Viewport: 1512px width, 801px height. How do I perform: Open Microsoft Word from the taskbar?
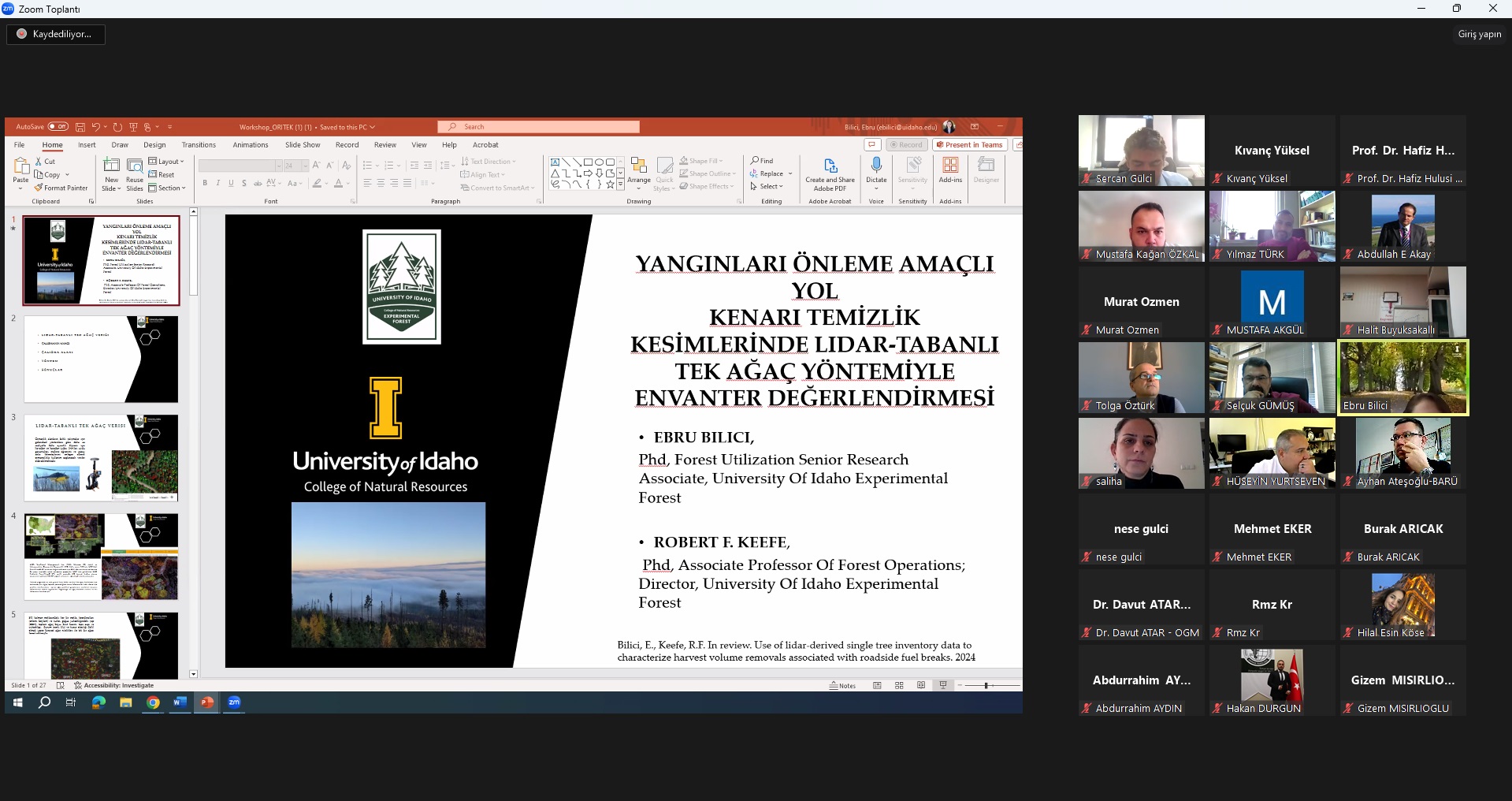point(180,702)
